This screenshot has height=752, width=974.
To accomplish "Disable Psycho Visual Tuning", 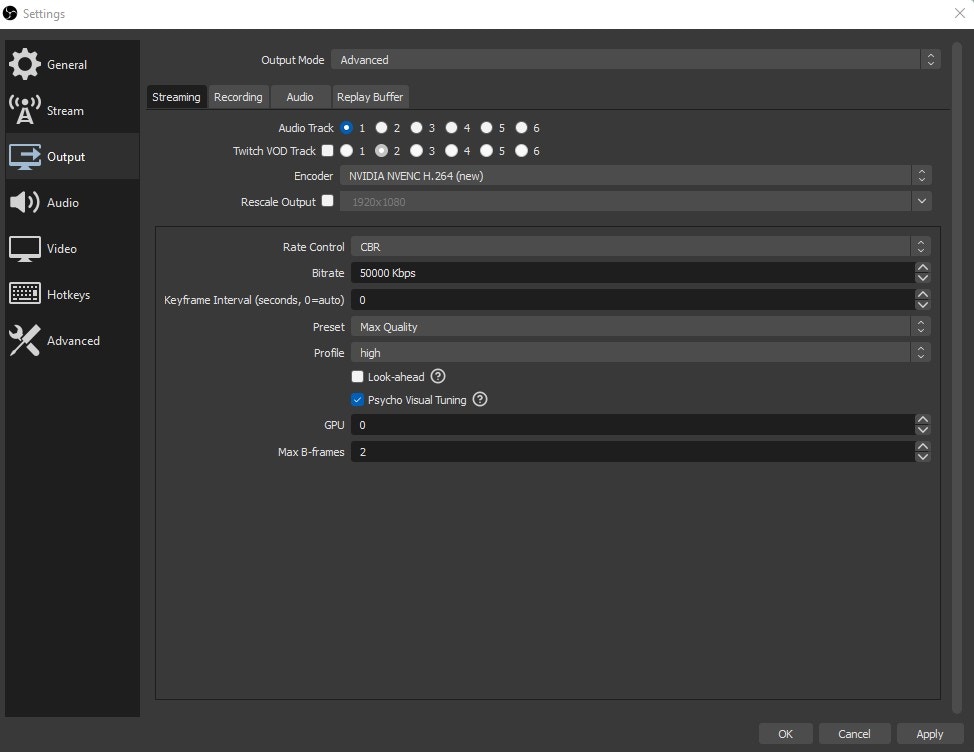I will [x=357, y=400].
